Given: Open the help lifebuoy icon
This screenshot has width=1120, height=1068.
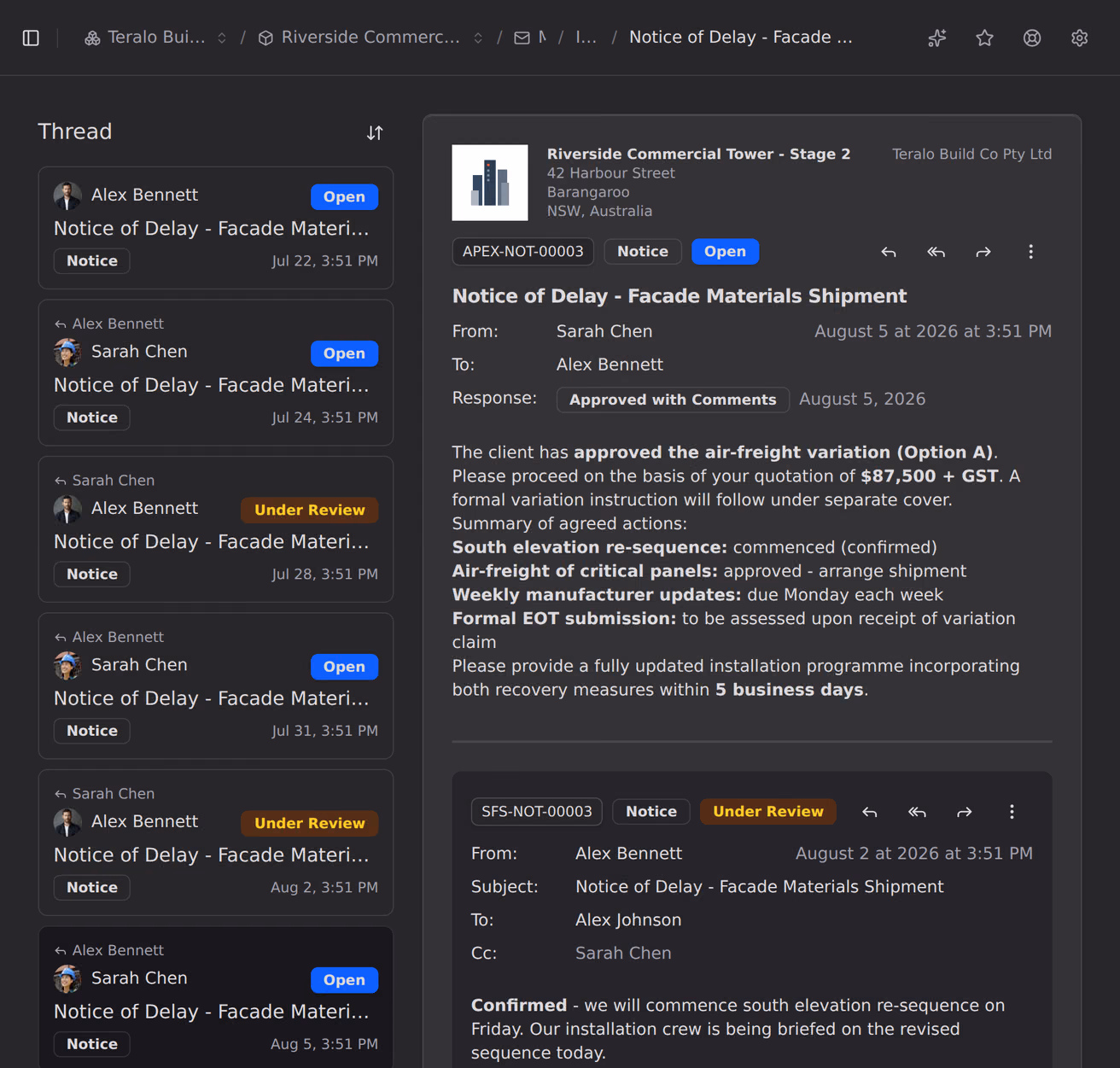Looking at the screenshot, I should click(x=1032, y=38).
